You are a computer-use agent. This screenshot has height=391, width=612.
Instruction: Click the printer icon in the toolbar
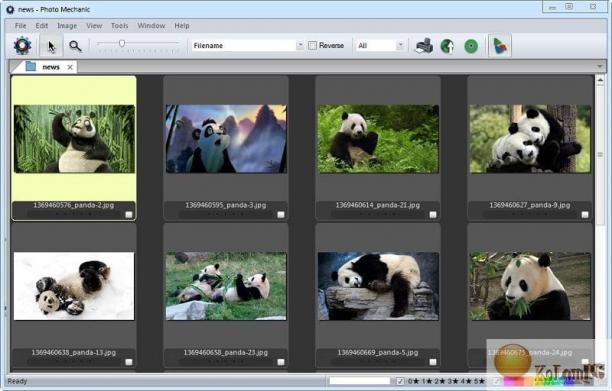[x=424, y=46]
